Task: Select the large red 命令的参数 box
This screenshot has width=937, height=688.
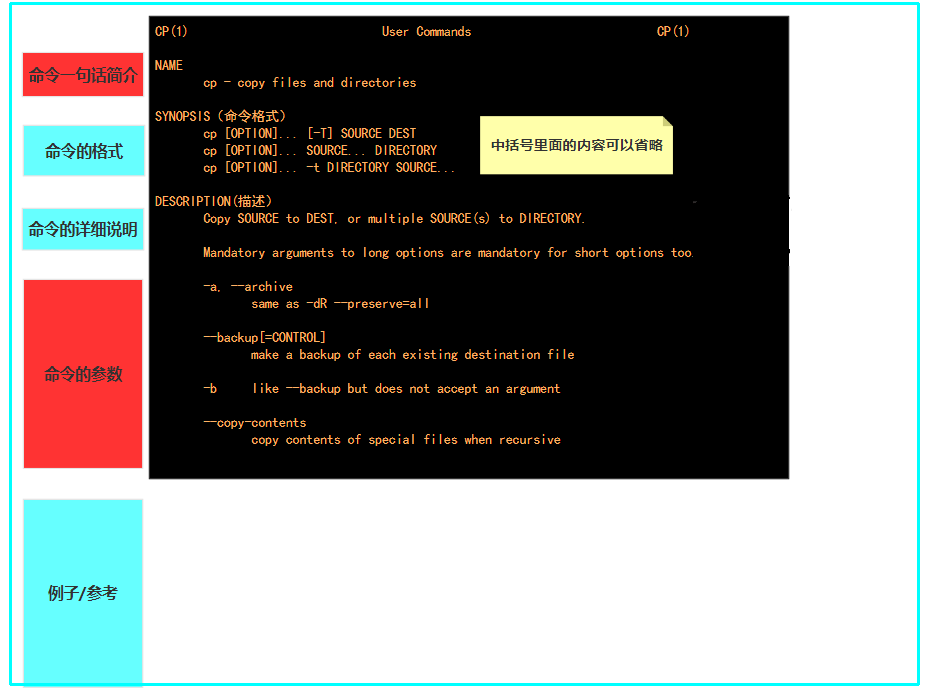Action: point(83,374)
